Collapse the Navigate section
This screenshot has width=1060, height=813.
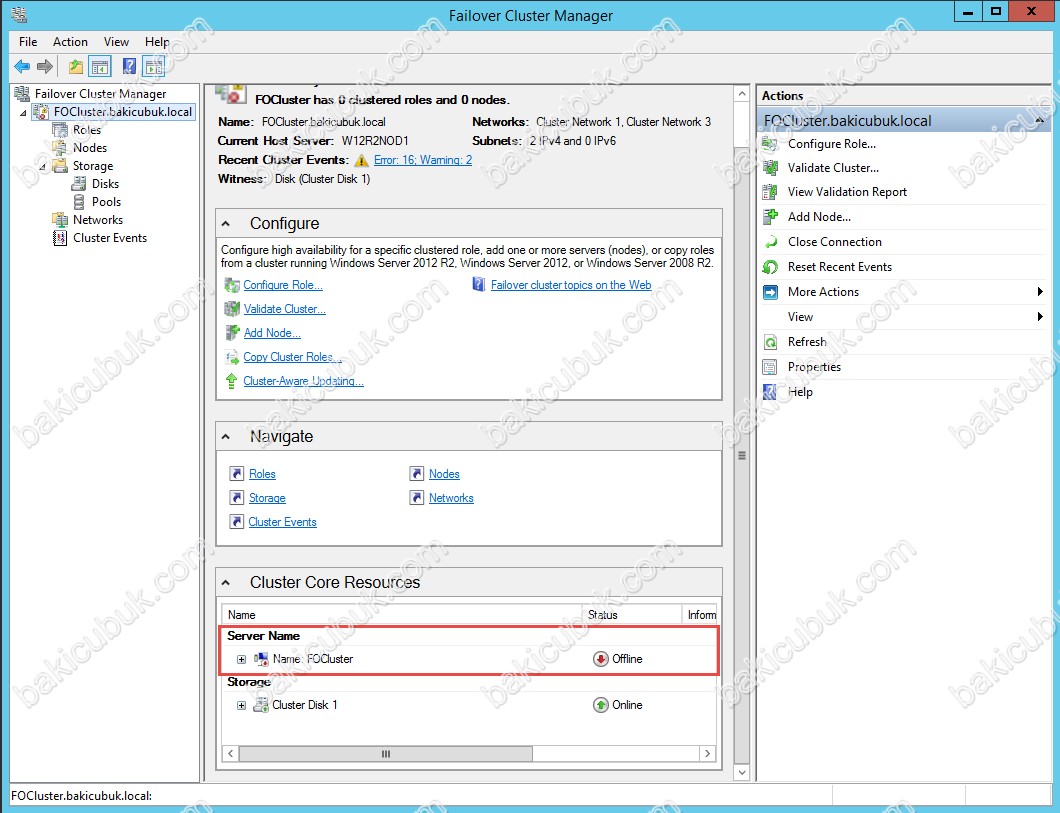tap(226, 437)
